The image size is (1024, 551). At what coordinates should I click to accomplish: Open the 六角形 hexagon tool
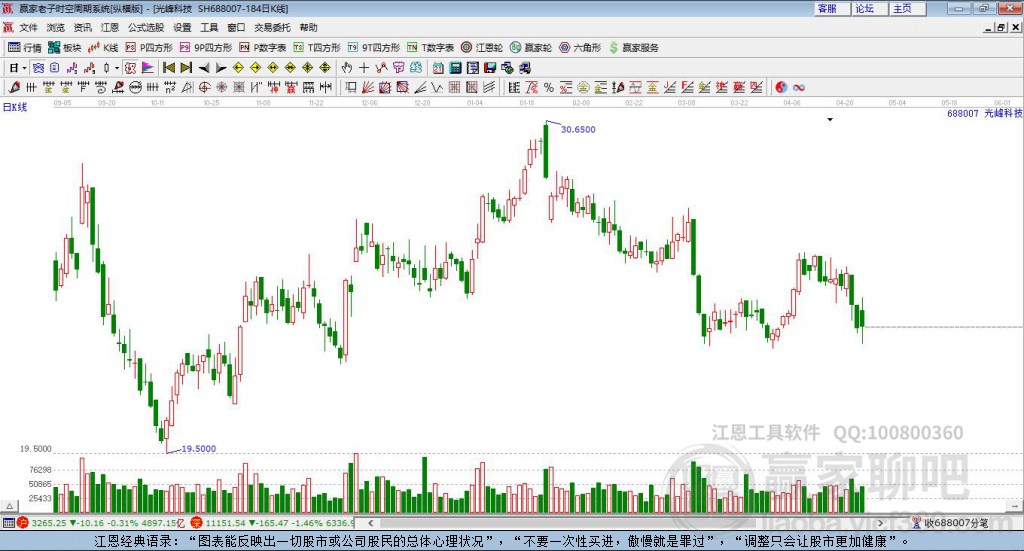click(580, 48)
